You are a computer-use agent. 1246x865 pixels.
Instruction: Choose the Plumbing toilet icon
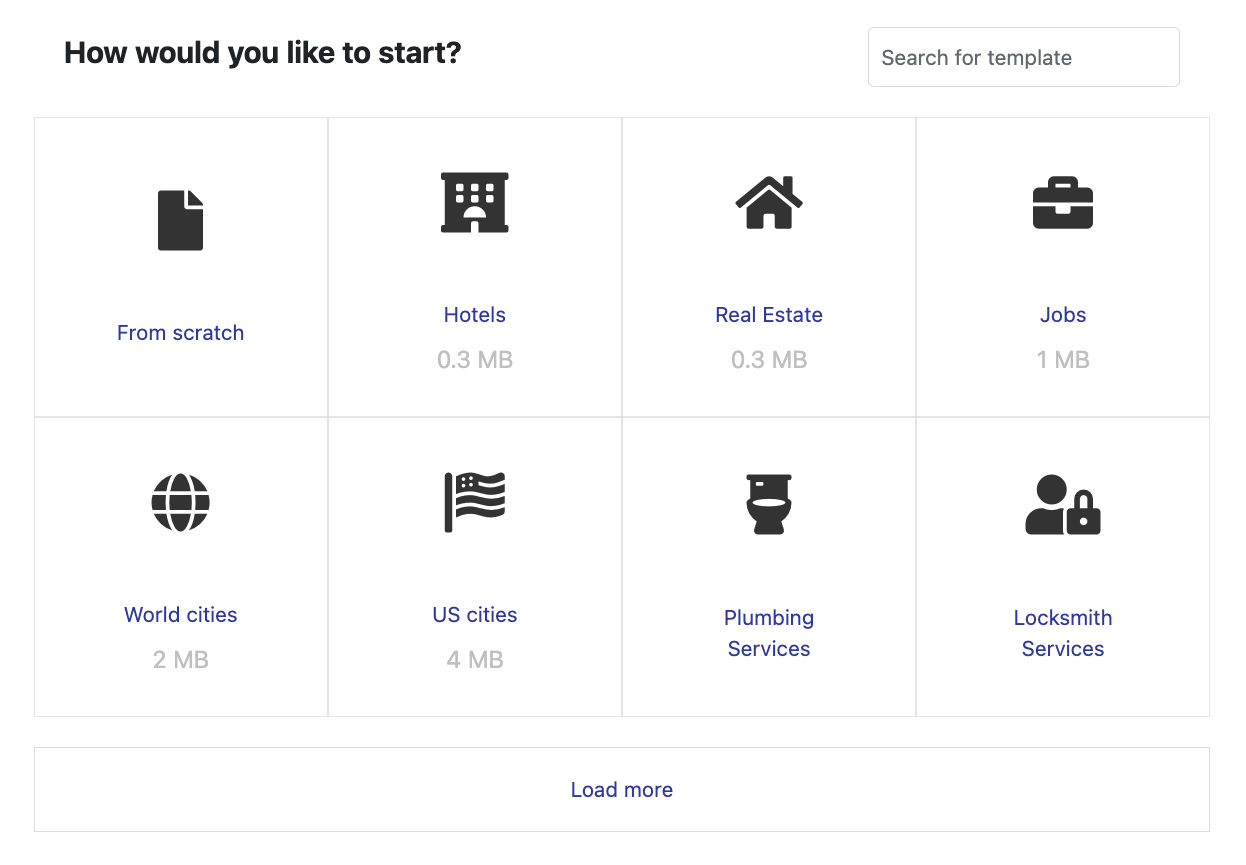pyautogui.click(x=769, y=503)
